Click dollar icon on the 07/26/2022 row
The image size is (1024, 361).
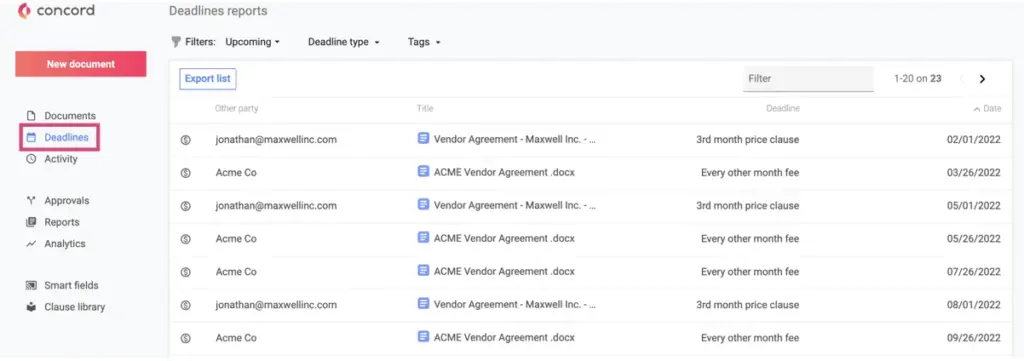(185, 272)
